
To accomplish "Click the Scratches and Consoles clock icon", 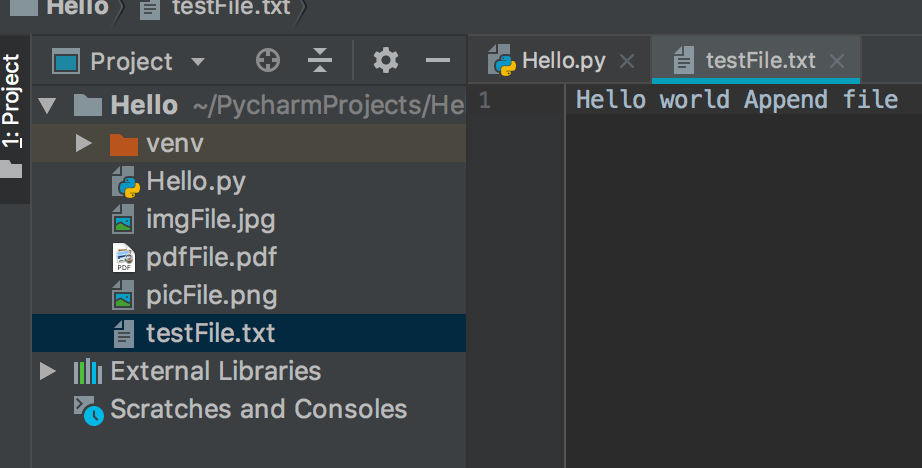I will pyautogui.click(x=89, y=410).
